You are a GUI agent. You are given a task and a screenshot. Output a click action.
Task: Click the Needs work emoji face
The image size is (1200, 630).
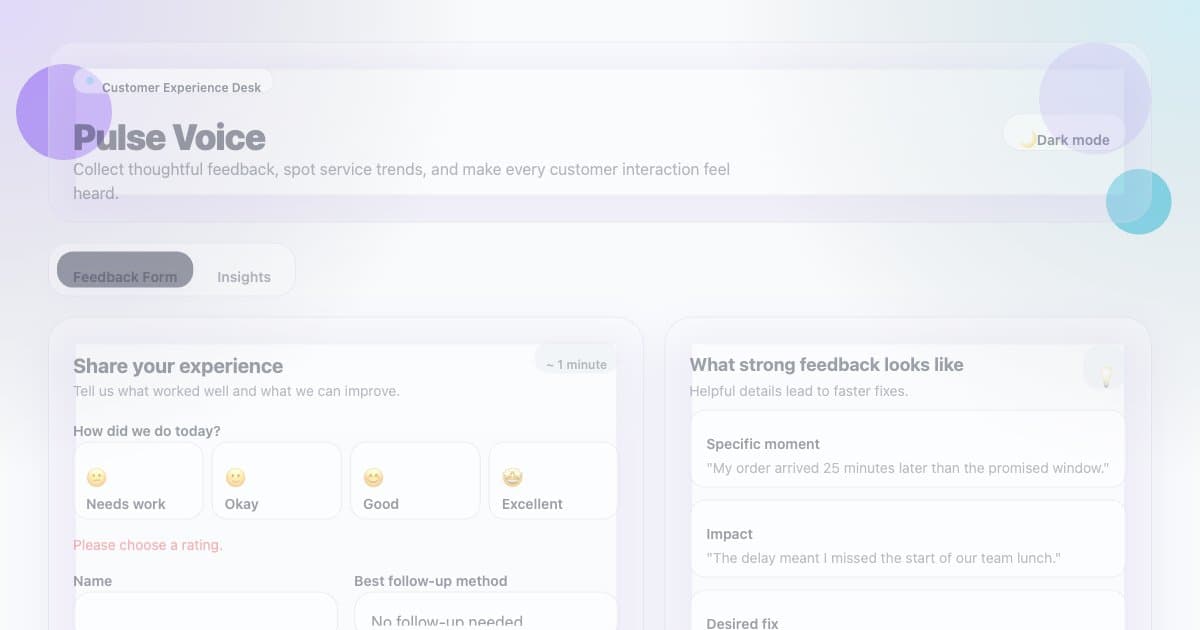(97, 478)
